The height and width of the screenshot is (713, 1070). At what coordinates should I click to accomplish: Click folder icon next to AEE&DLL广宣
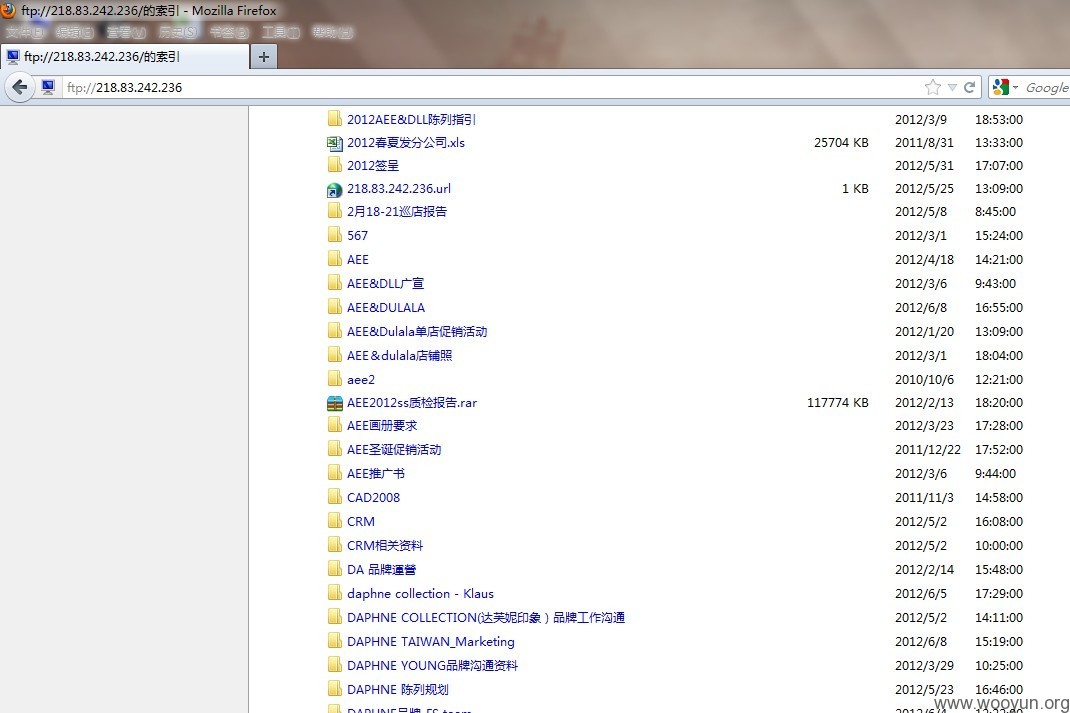click(334, 282)
